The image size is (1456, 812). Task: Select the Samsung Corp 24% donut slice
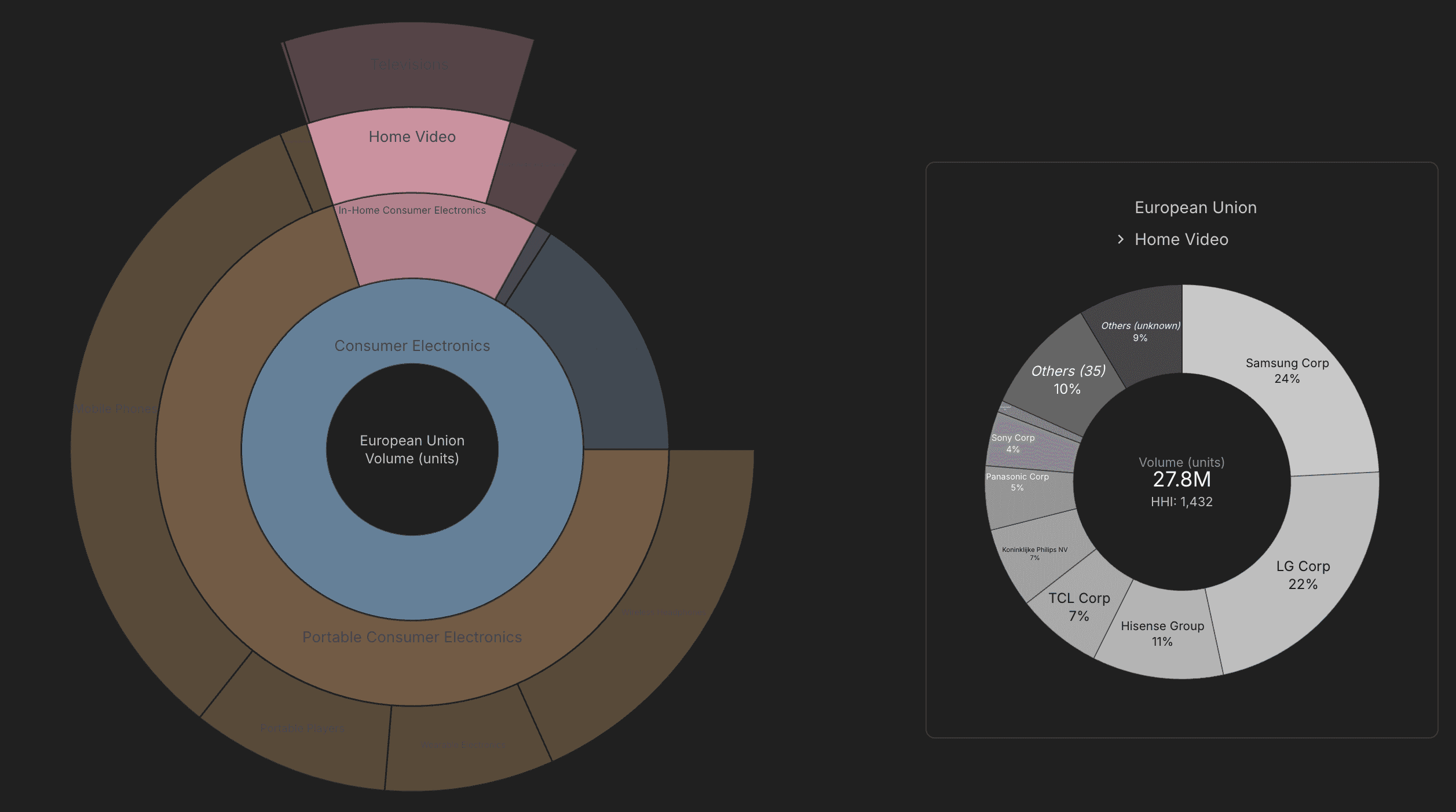pos(1287,371)
